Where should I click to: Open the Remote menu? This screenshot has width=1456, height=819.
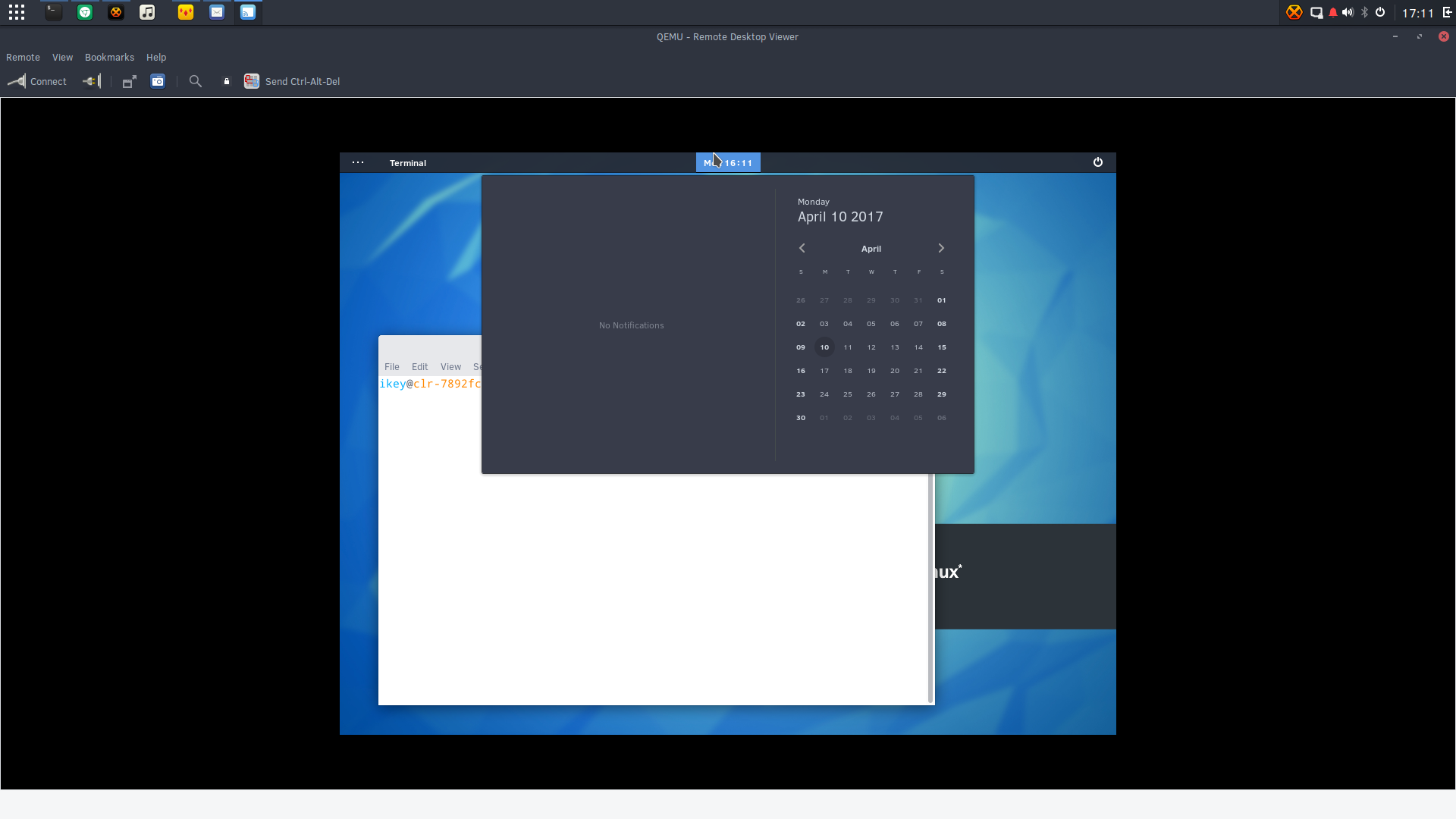pyautogui.click(x=23, y=58)
